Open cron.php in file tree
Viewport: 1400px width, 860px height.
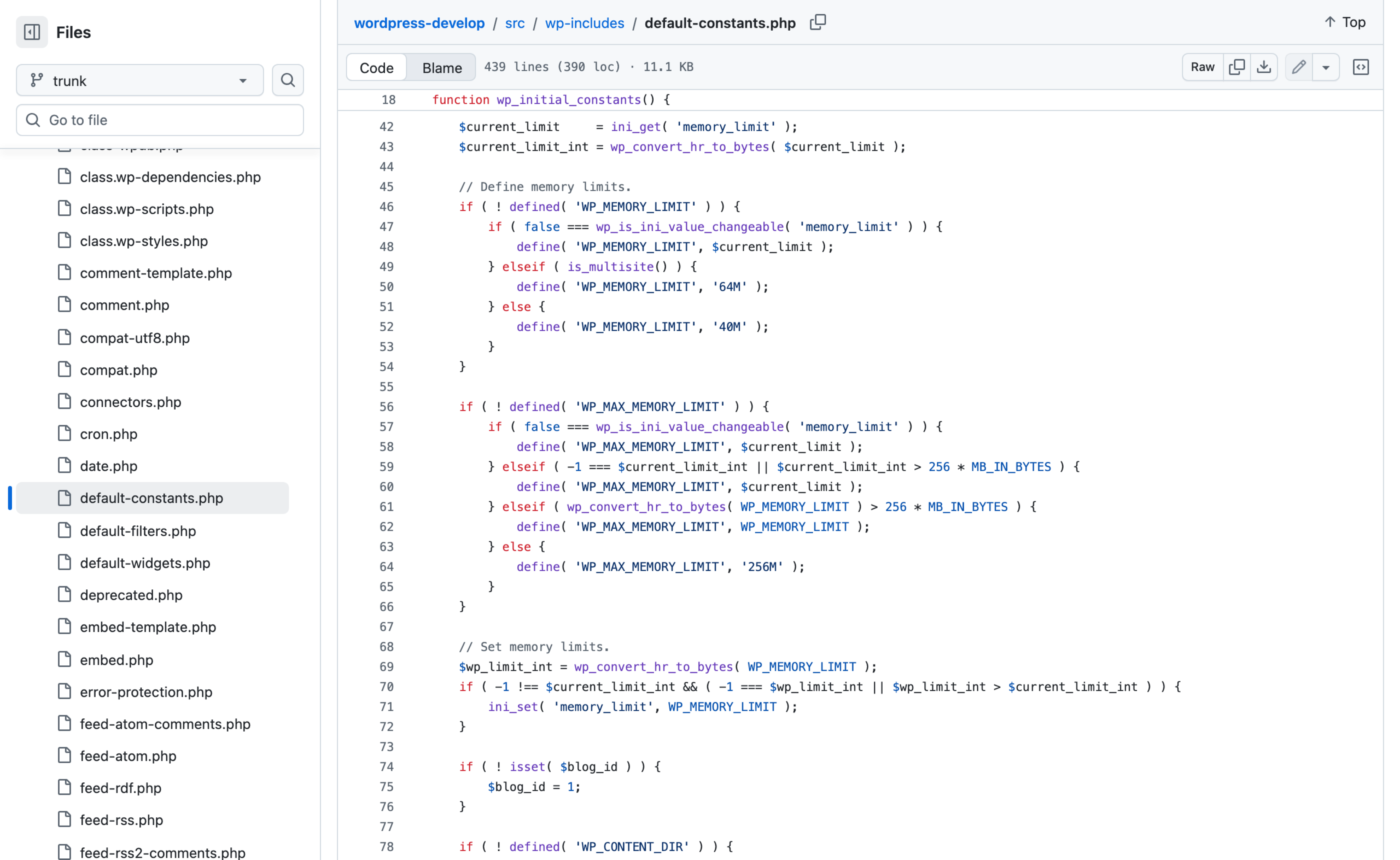pos(153,434)
